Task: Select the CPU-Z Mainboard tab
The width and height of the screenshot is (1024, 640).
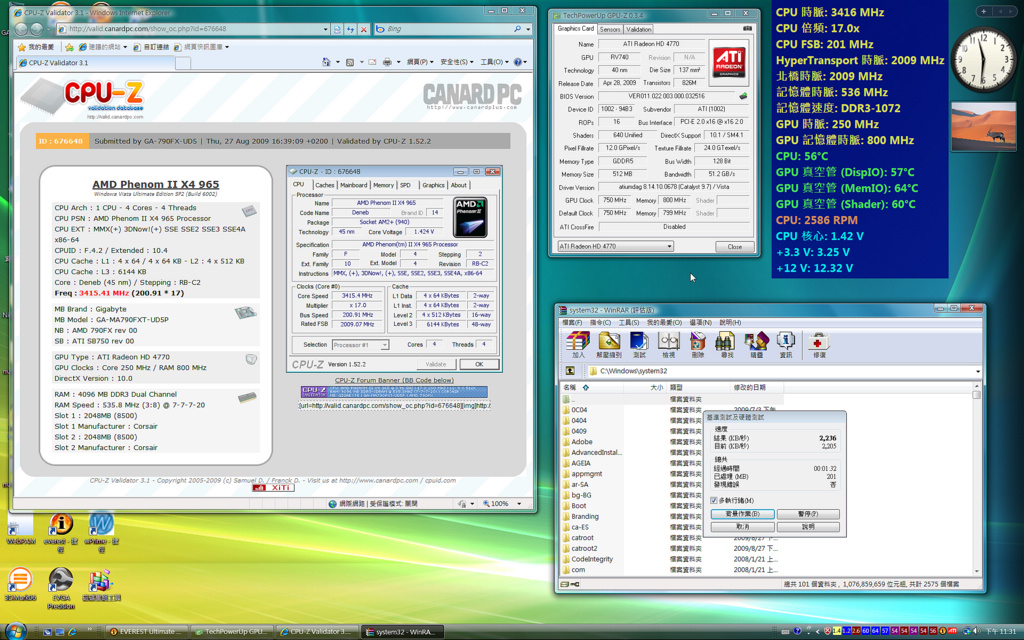Action: click(x=353, y=185)
